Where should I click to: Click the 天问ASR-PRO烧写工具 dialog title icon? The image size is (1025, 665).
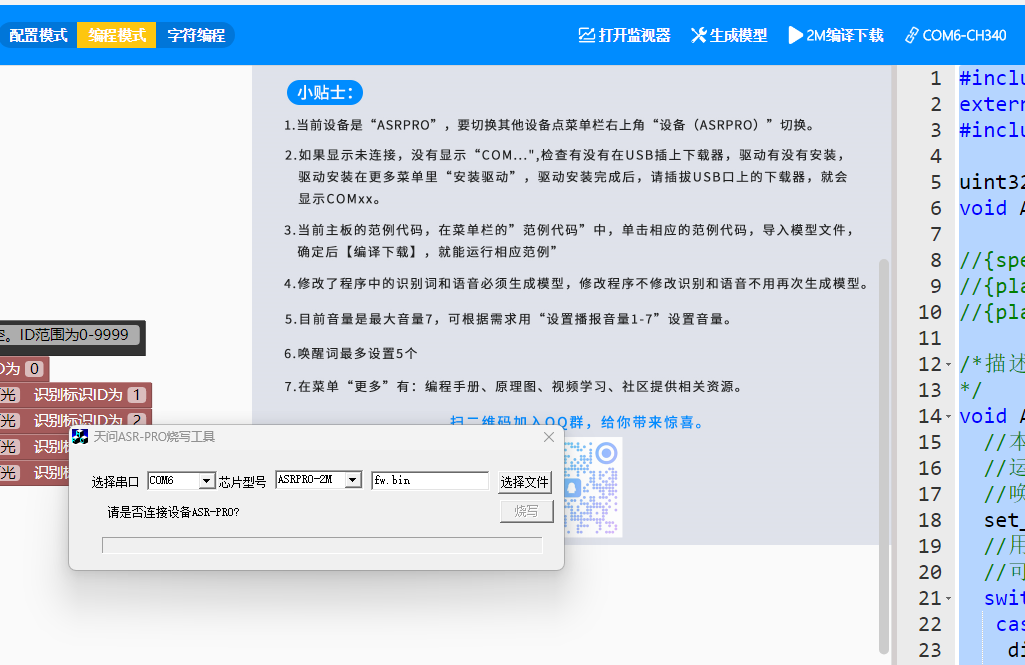[x=80, y=437]
